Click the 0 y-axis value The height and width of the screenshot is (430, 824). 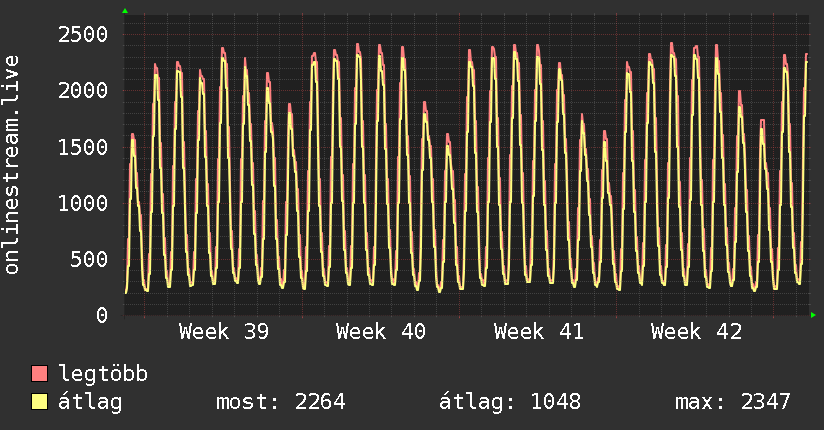pyautogui.click(x=102, y=315)
